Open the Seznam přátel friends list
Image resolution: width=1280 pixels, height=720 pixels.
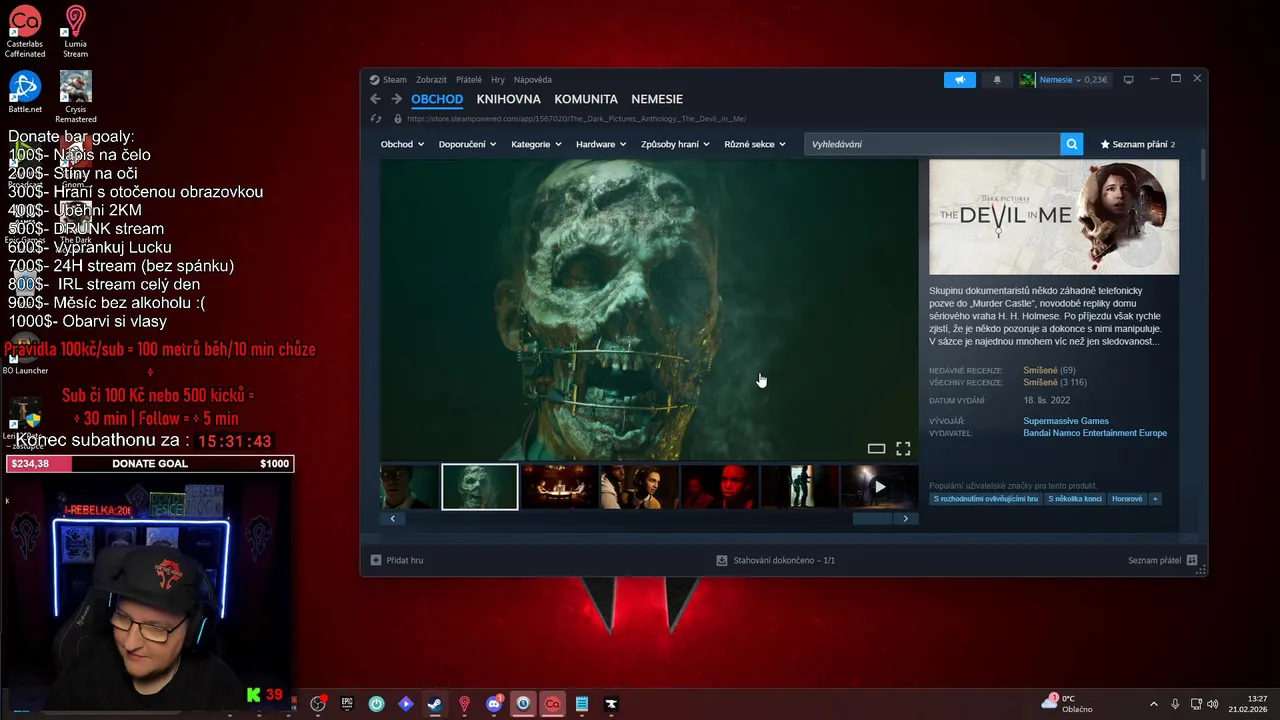[x=1163, y=560]
